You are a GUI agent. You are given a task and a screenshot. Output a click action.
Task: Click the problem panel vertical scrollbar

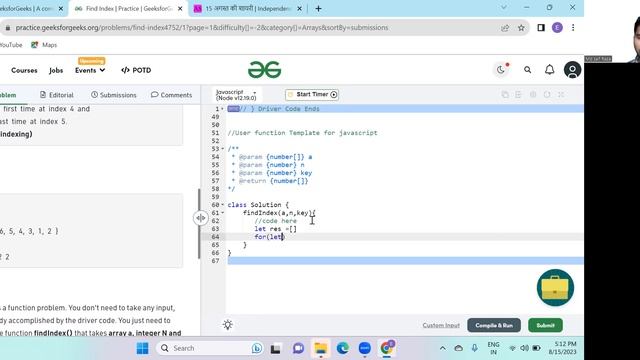coord(199,223)
